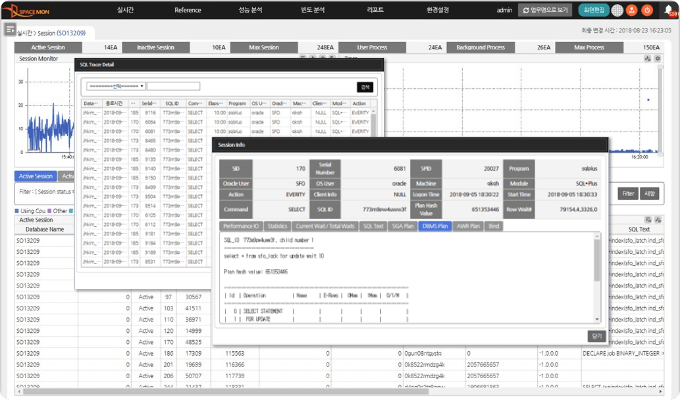Click the Inactive Session summary label
This screenshot has width=680, height=400.
click(156, 47)
